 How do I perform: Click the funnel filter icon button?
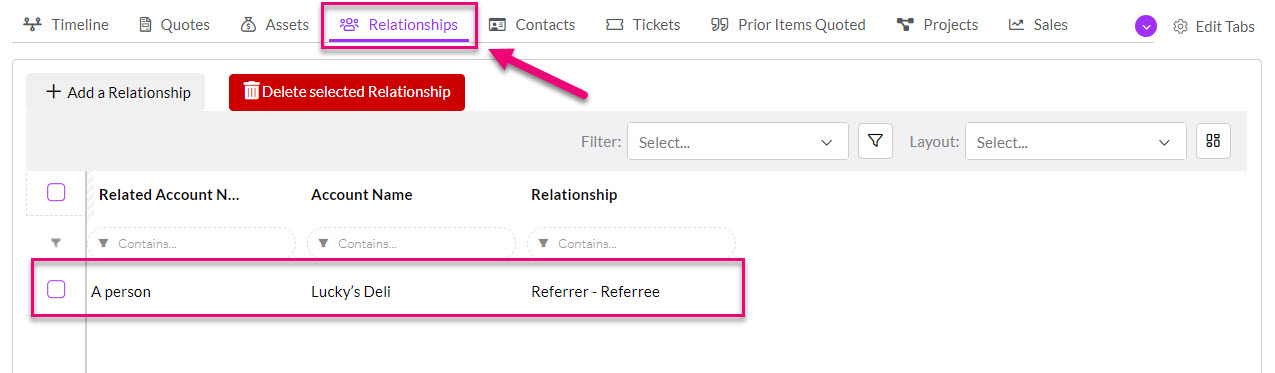(x=875, y=141)
